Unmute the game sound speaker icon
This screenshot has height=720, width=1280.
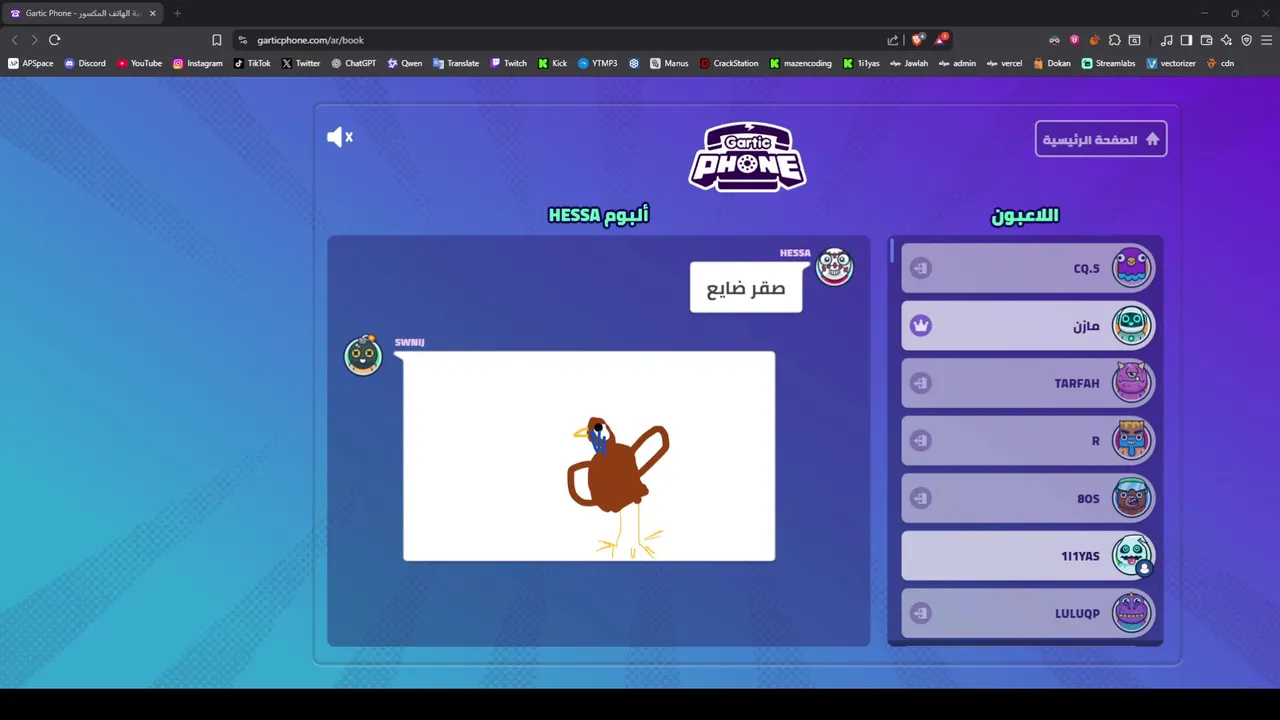pos(340,137)
